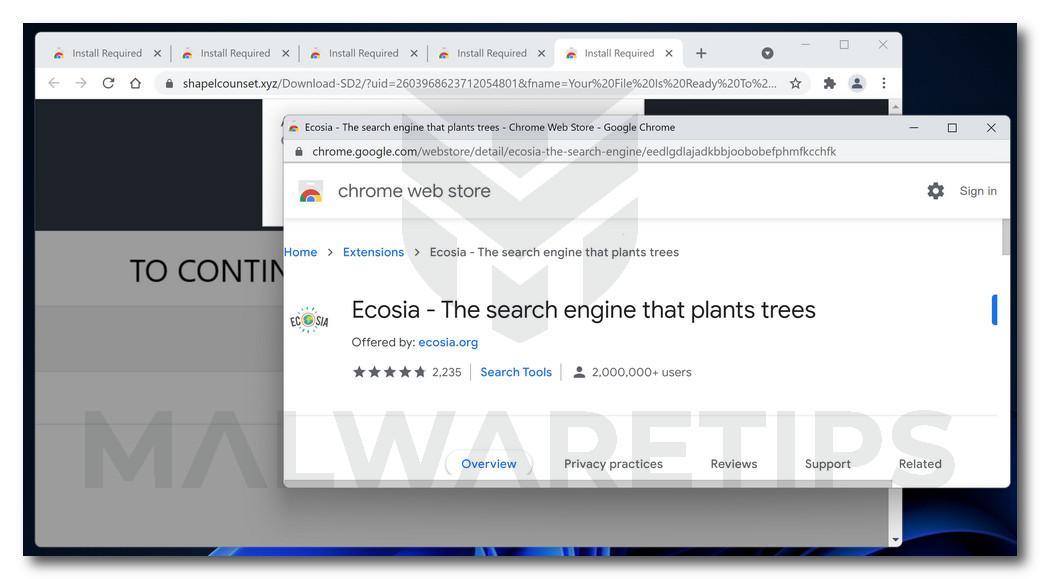The height and width of the screenshot is (579, 1040).
Task: Expand the tab search dropdown circle
Action: pos(767,53)
